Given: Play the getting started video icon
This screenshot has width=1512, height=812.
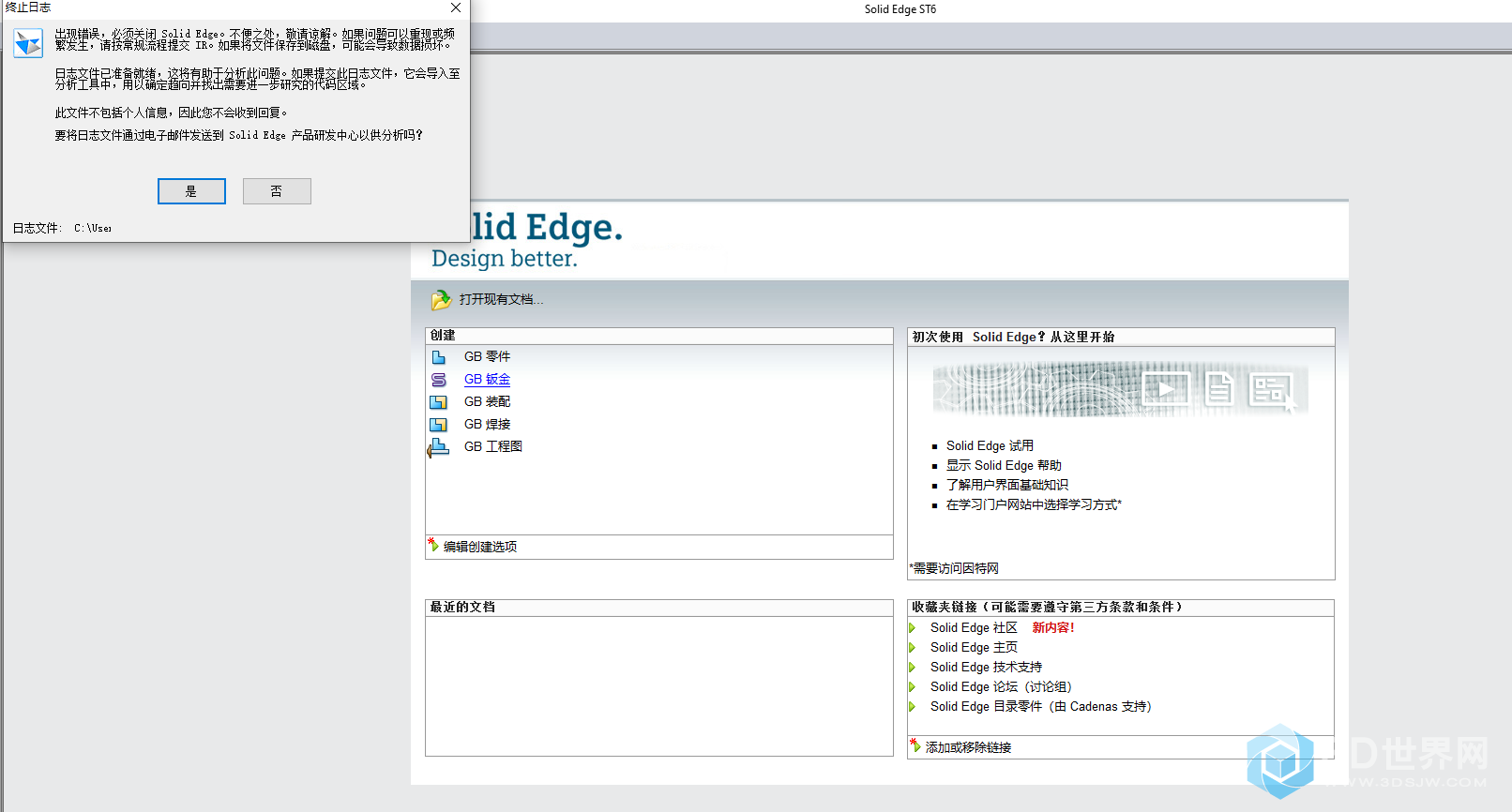Looking at the screenshot, I should point(1166,388).
